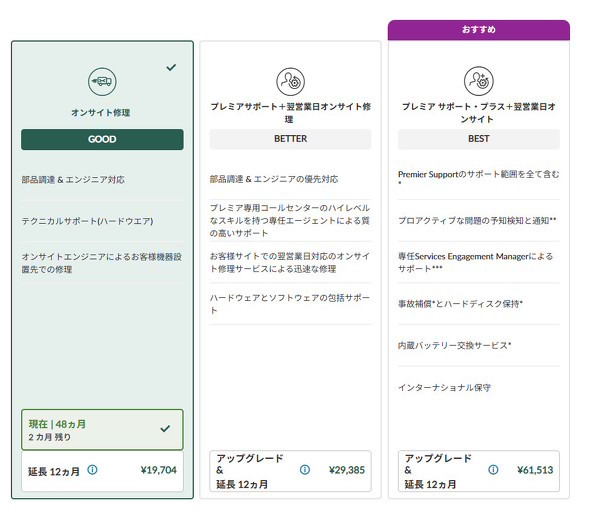The height and width of the screenshot is (512, 590).
Task: Click the オンサイト修理 plan title
Action: (101, 112)
